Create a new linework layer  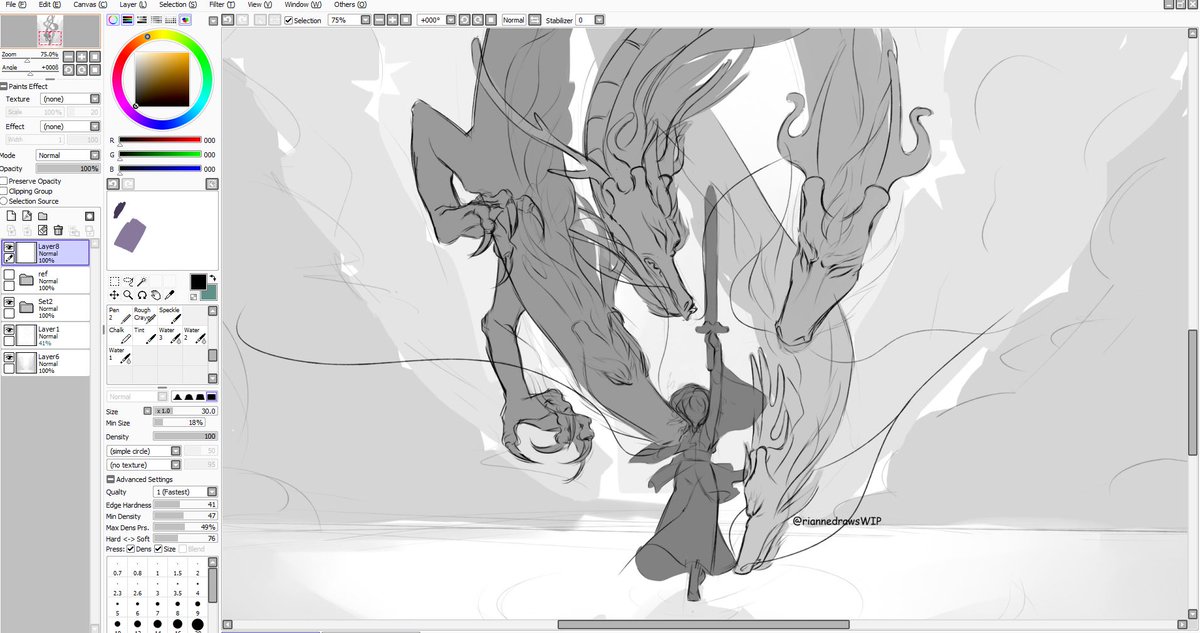pos(27,215)
